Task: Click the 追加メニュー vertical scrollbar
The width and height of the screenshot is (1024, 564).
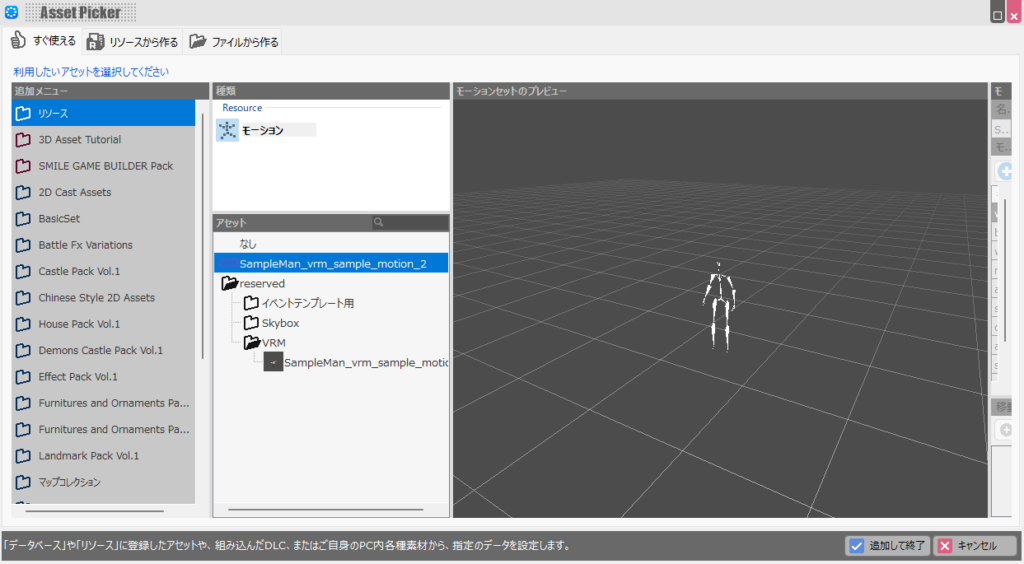Action: pos(204,235)
